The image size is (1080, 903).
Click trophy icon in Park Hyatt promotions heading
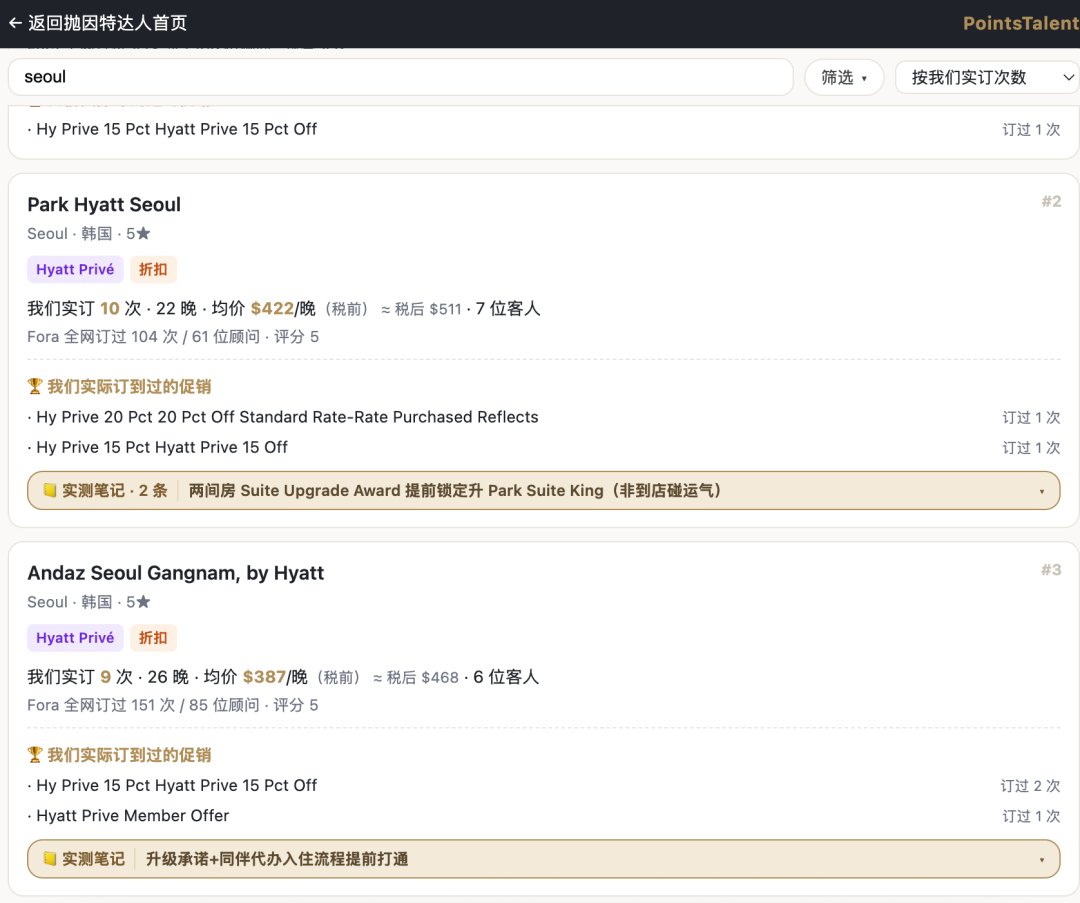35,386
